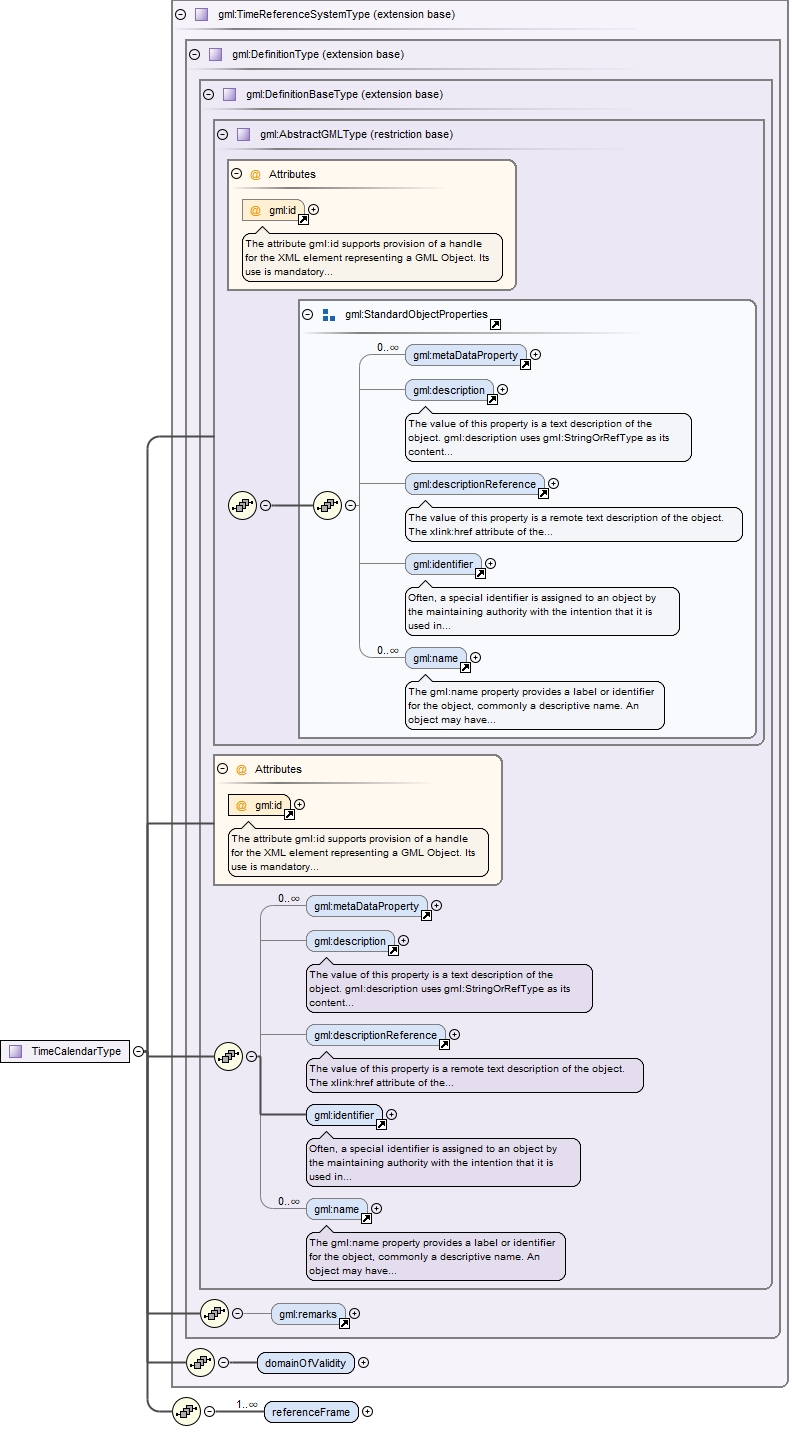Select the gml:remarks element
Viewport: 790px width, 1431px height.
coord(309,1313)
